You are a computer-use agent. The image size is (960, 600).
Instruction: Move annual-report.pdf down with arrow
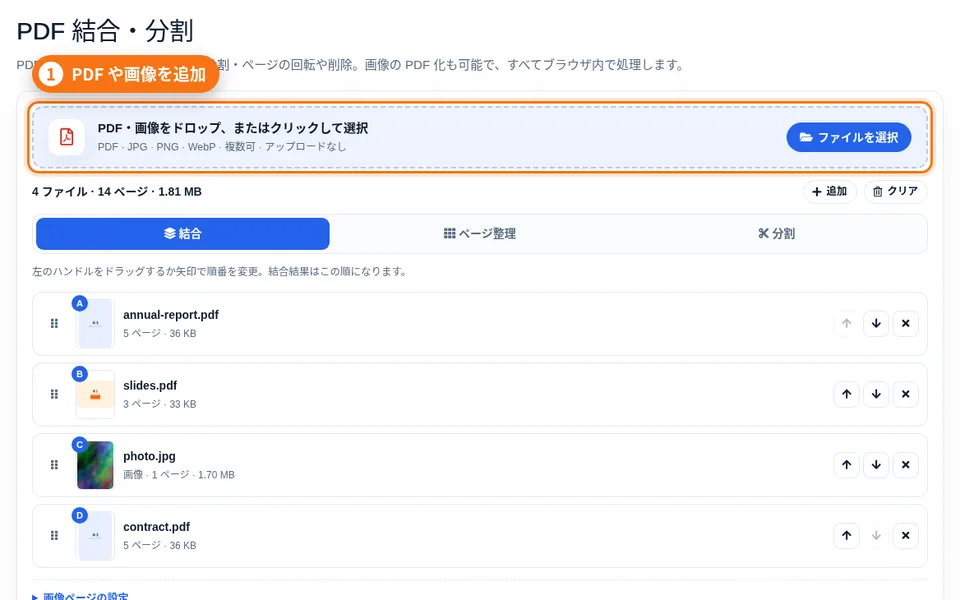tap(876, 323)
